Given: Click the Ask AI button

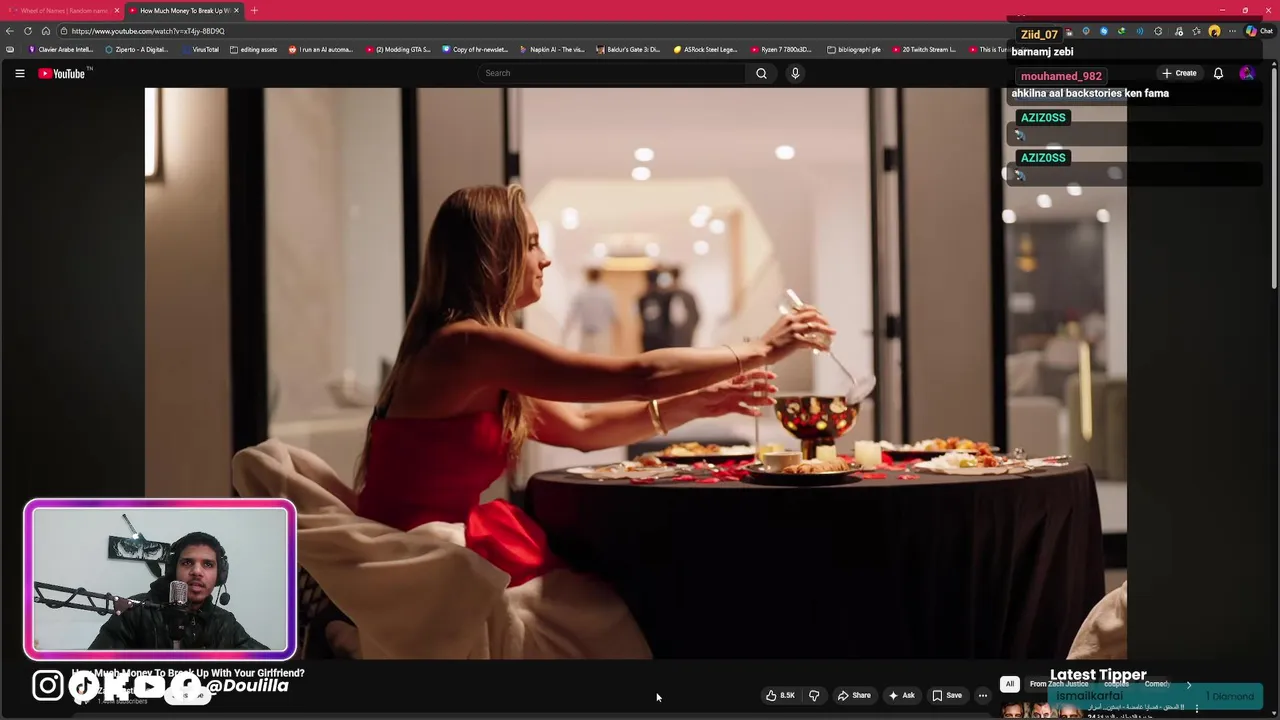Looking at the screenshot, I should click(901, 695).
